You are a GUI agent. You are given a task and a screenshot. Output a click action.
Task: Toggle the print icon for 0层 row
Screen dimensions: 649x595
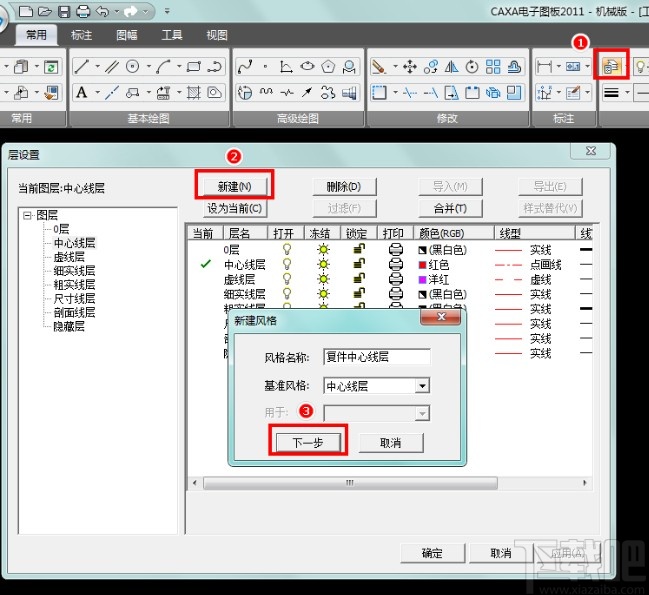point(396,250)
